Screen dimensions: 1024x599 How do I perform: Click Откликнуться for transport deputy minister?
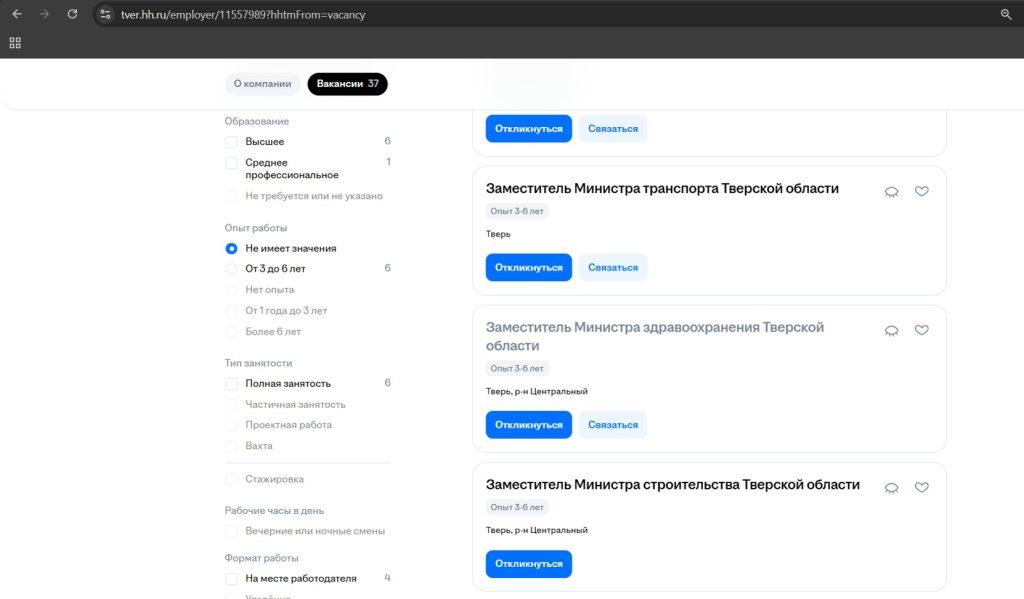[528, 268]
